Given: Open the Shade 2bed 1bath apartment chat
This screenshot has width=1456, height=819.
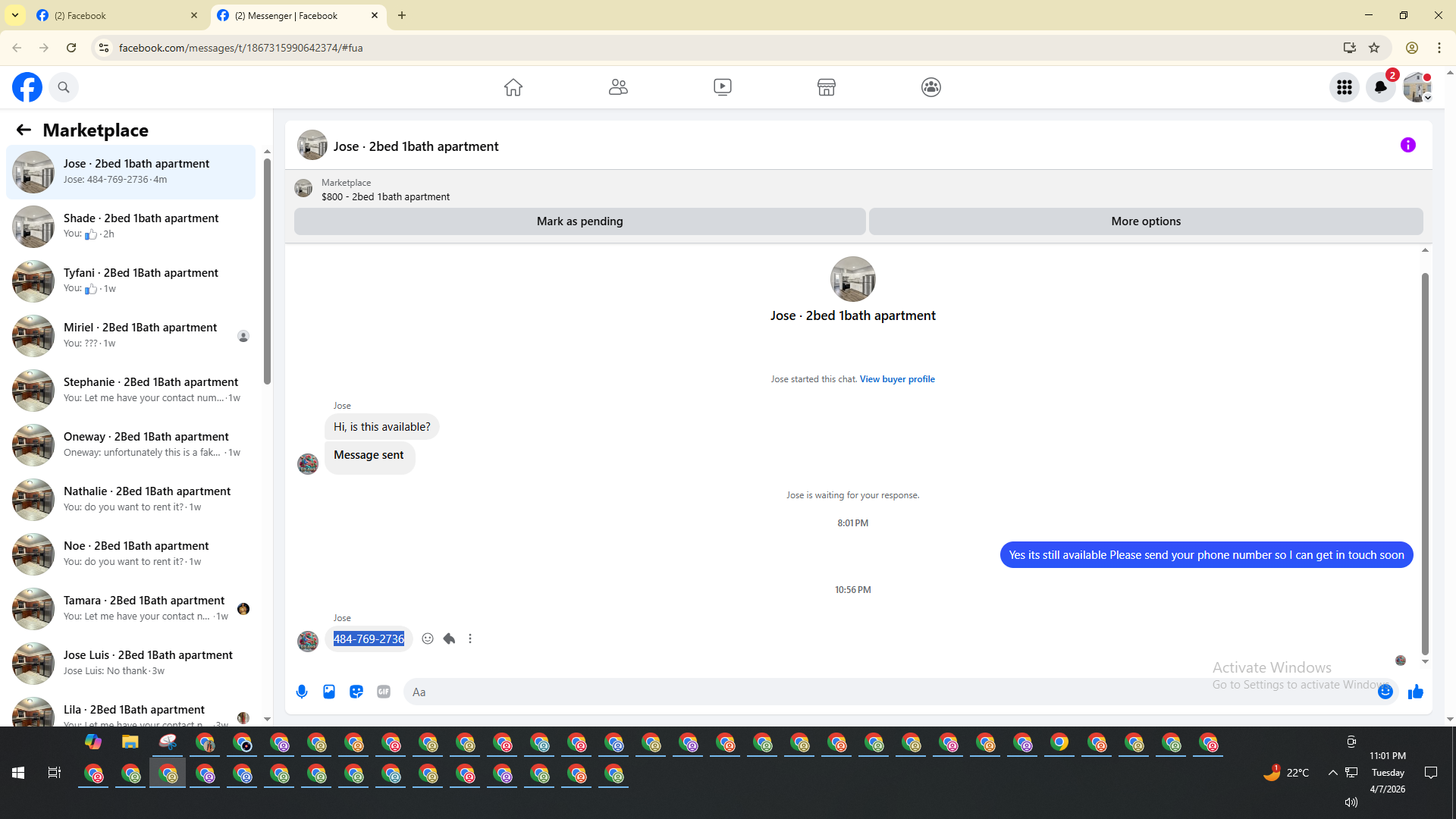Looking at the screenshot, I should (x=130, y=227).
